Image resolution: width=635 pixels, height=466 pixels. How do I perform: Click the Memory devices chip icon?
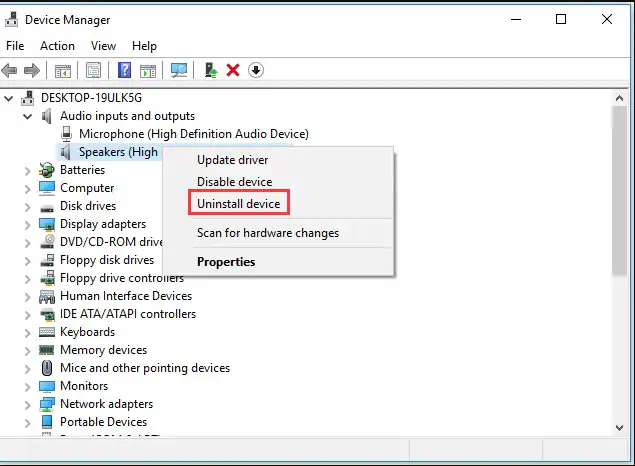pos(47,350)
